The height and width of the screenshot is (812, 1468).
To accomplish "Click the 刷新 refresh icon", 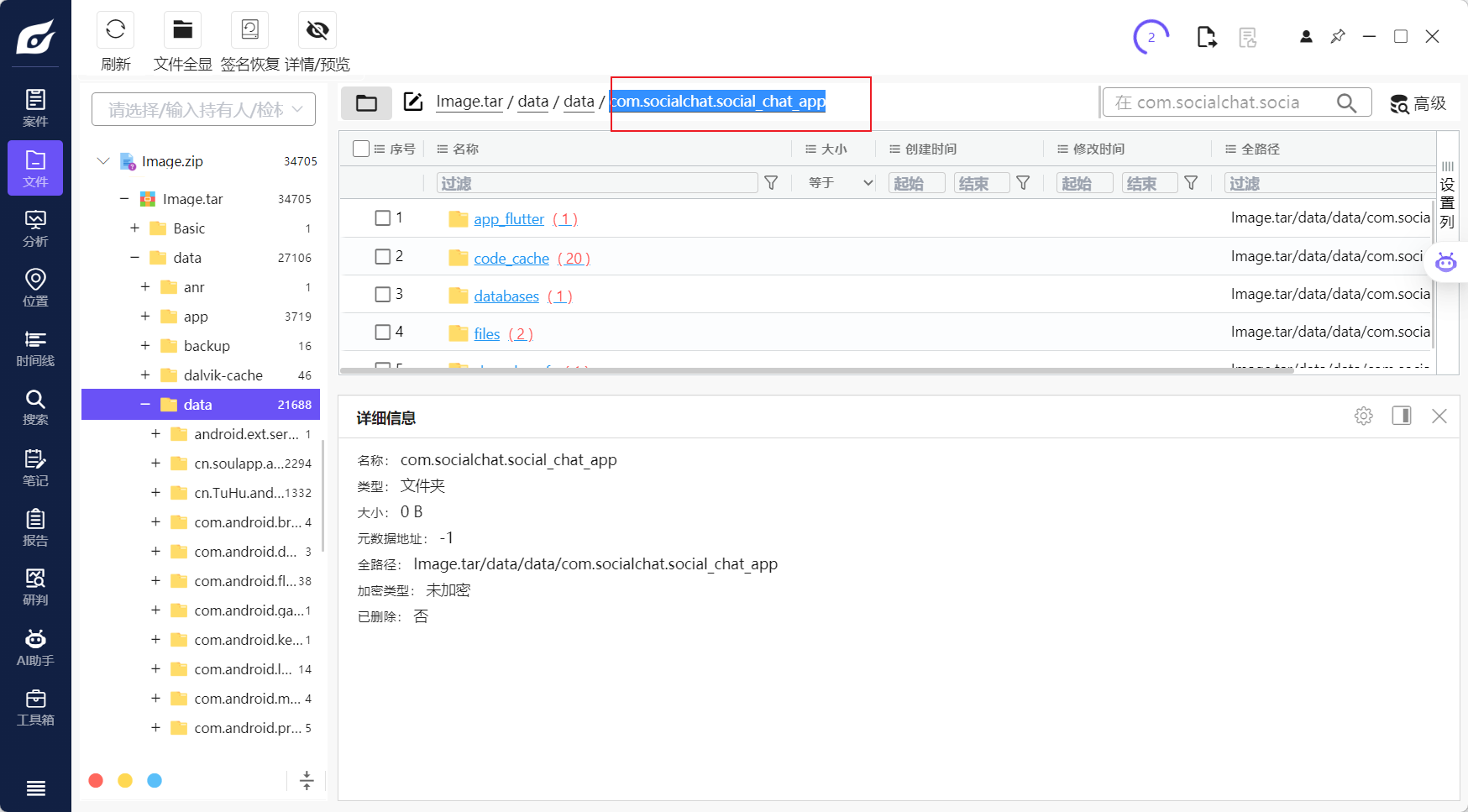I will point(116,30).
